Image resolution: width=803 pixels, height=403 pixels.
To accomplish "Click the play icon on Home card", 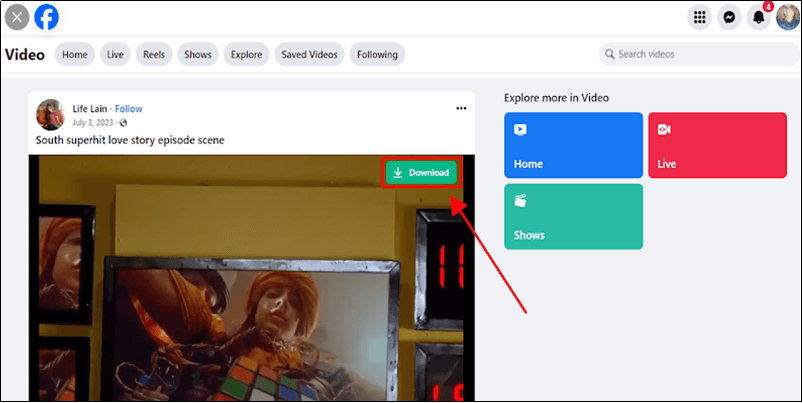I will point(520,130).
